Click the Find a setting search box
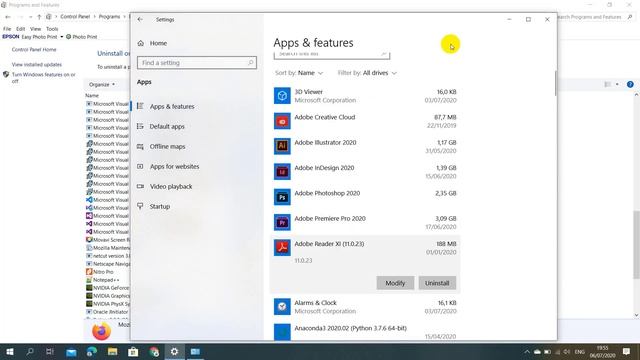The height and width of the screenshot is (360, 640). coord(197,62)
